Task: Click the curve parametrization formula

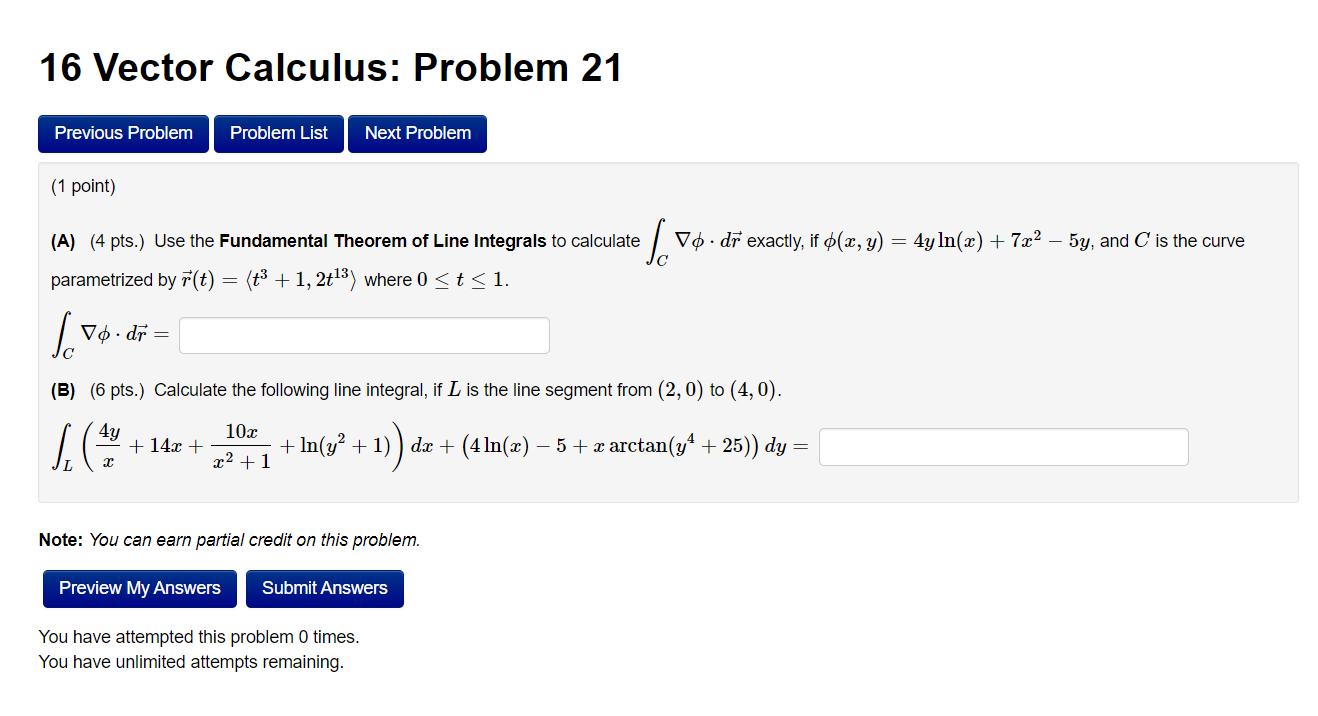Action: point(268,279)
